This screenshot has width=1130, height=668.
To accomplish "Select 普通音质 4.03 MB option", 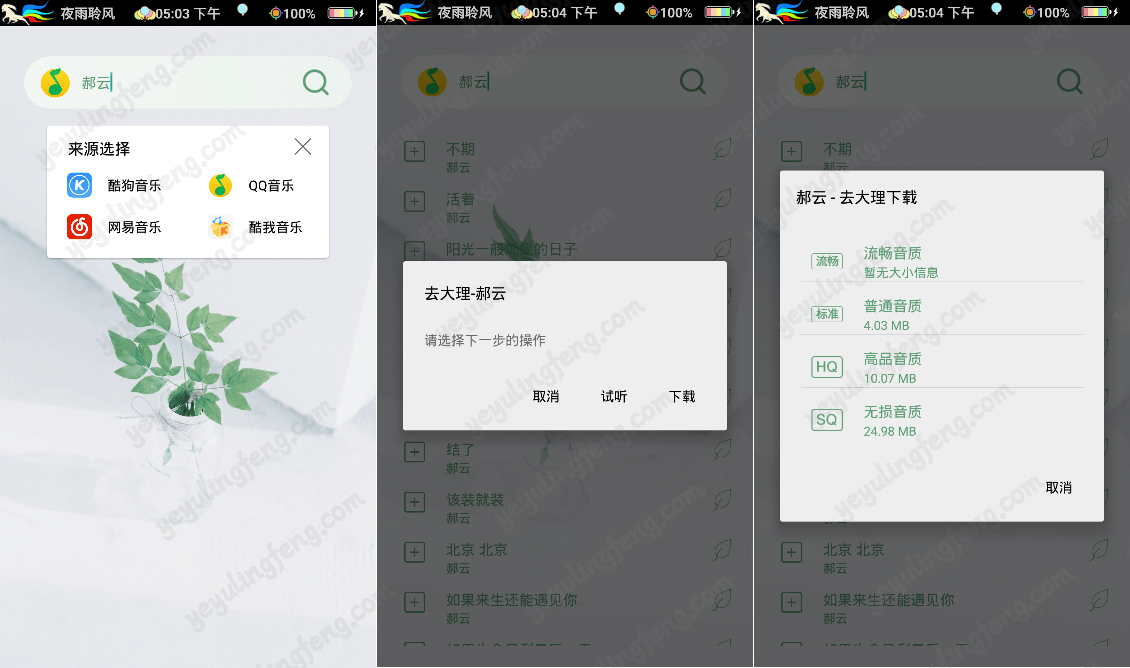I will (941, 315).
